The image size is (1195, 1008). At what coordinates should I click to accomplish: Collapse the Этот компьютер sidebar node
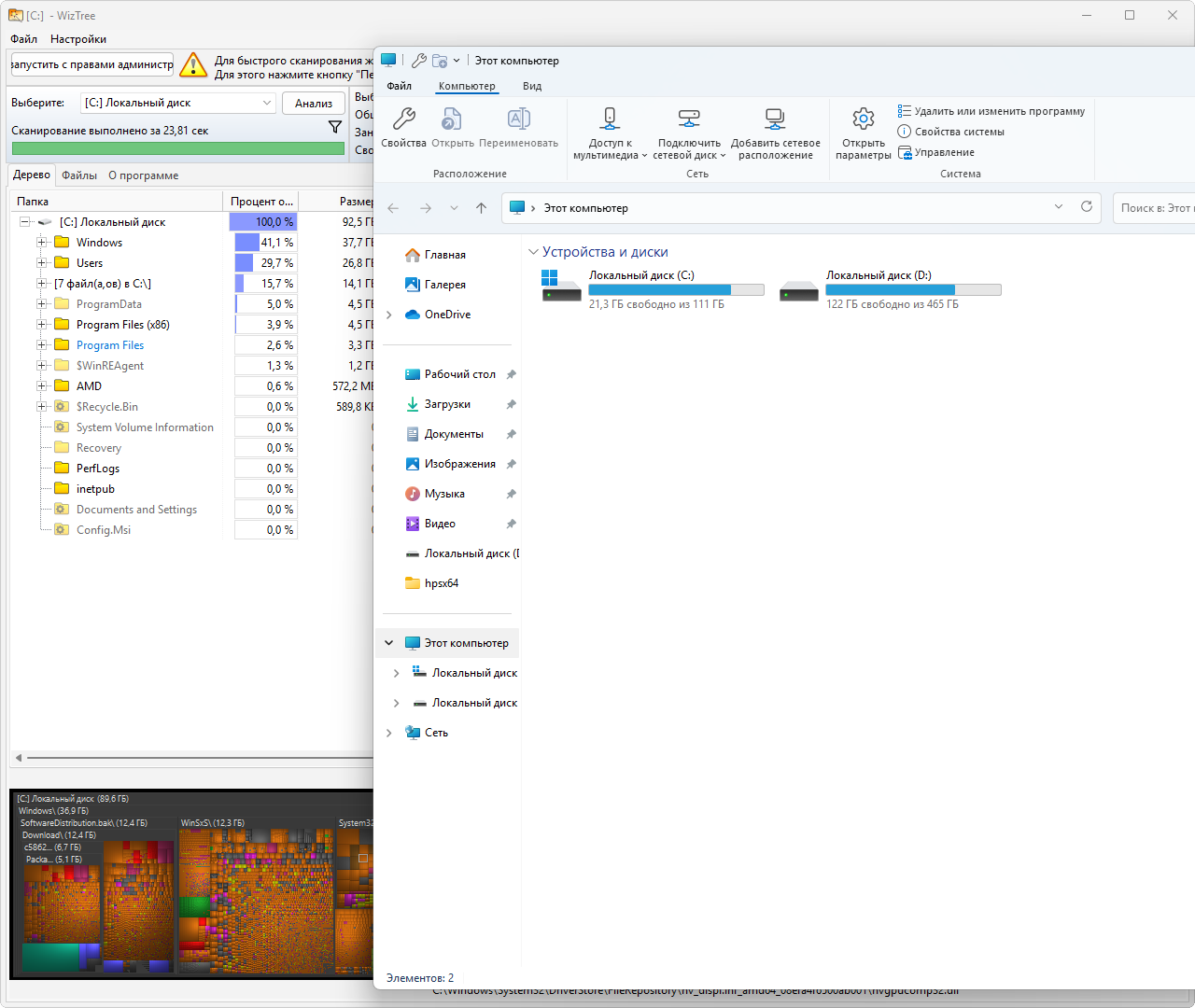click(389, 643)
